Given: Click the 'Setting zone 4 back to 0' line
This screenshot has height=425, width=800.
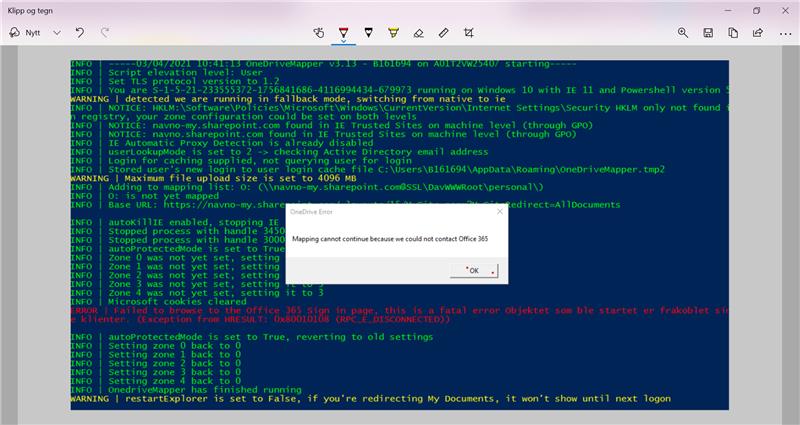Looking at the screenshot, I should (156, 381).
